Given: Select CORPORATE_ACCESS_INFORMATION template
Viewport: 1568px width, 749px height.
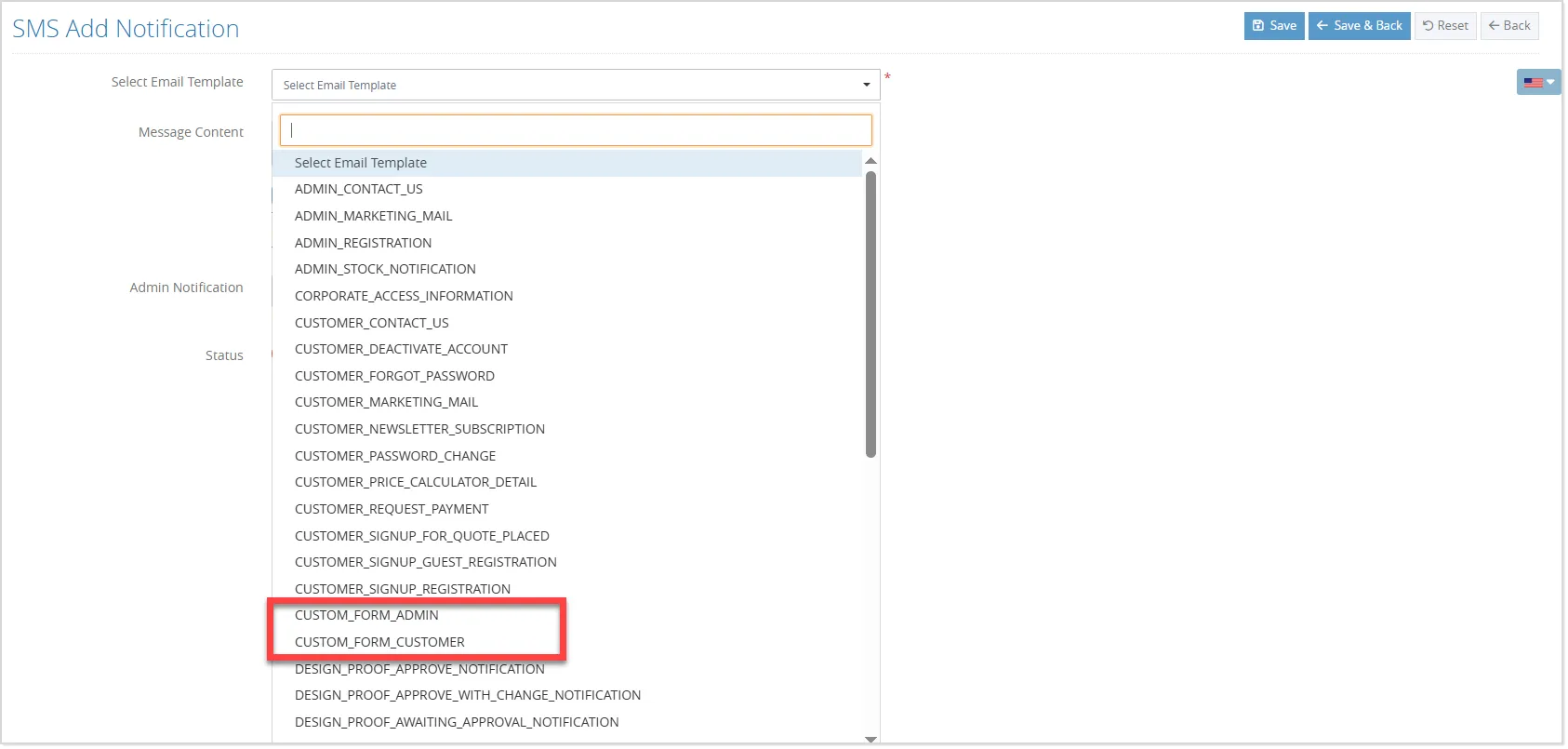Looking at the screenshot, I should click(567, 296).
